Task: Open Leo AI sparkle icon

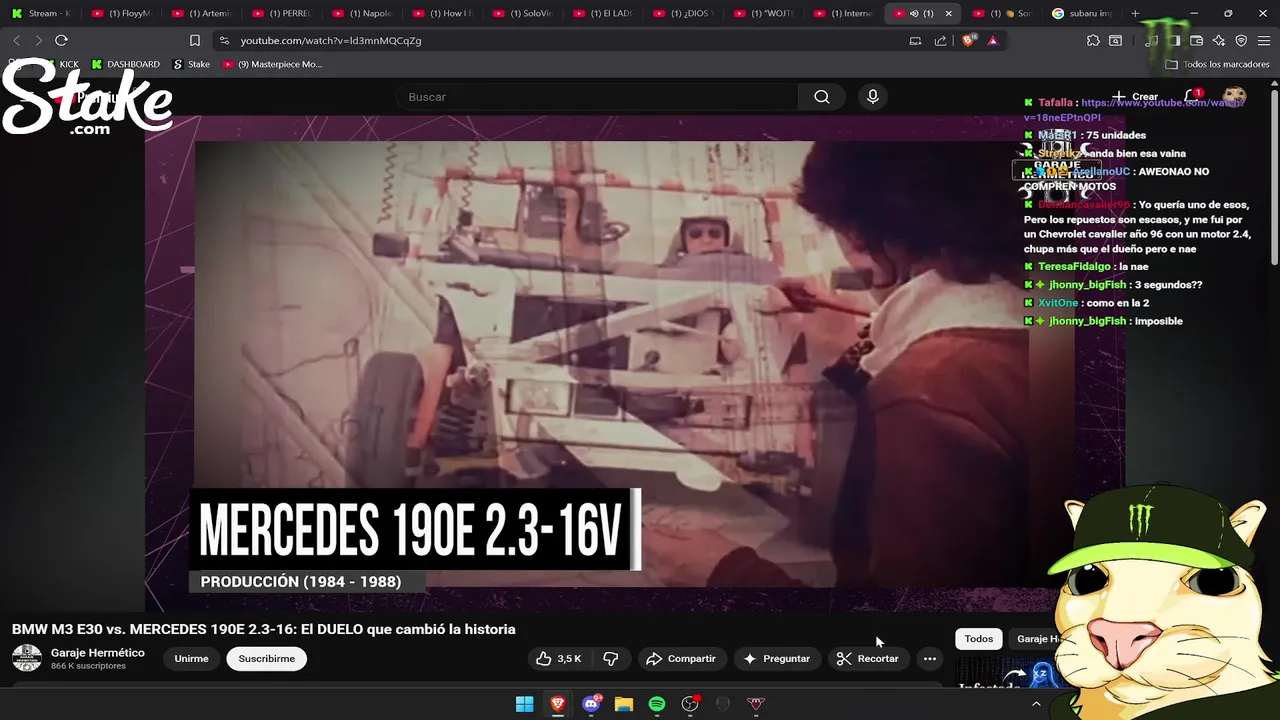Action: click(x=1219, y=40)
